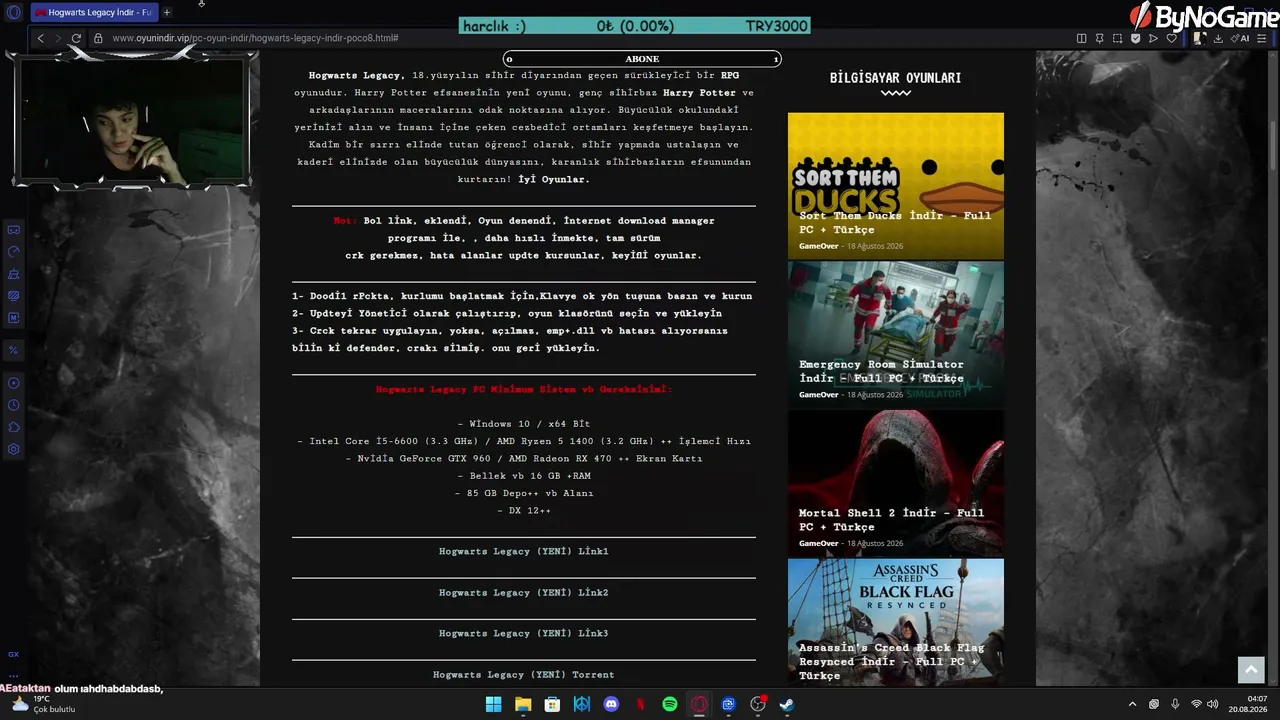Open the AI assistant toolbar button
Image resolution: width=1280 pixels, height=720 pixels.
(1242, 38)
